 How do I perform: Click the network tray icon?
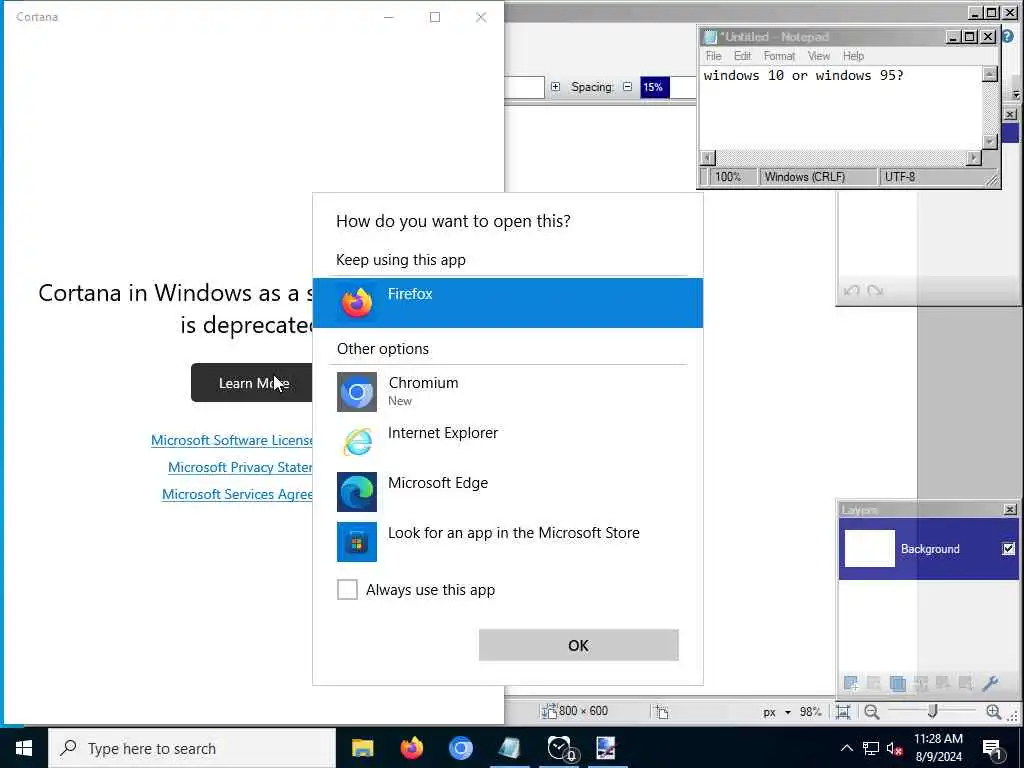tap(871, 748)
